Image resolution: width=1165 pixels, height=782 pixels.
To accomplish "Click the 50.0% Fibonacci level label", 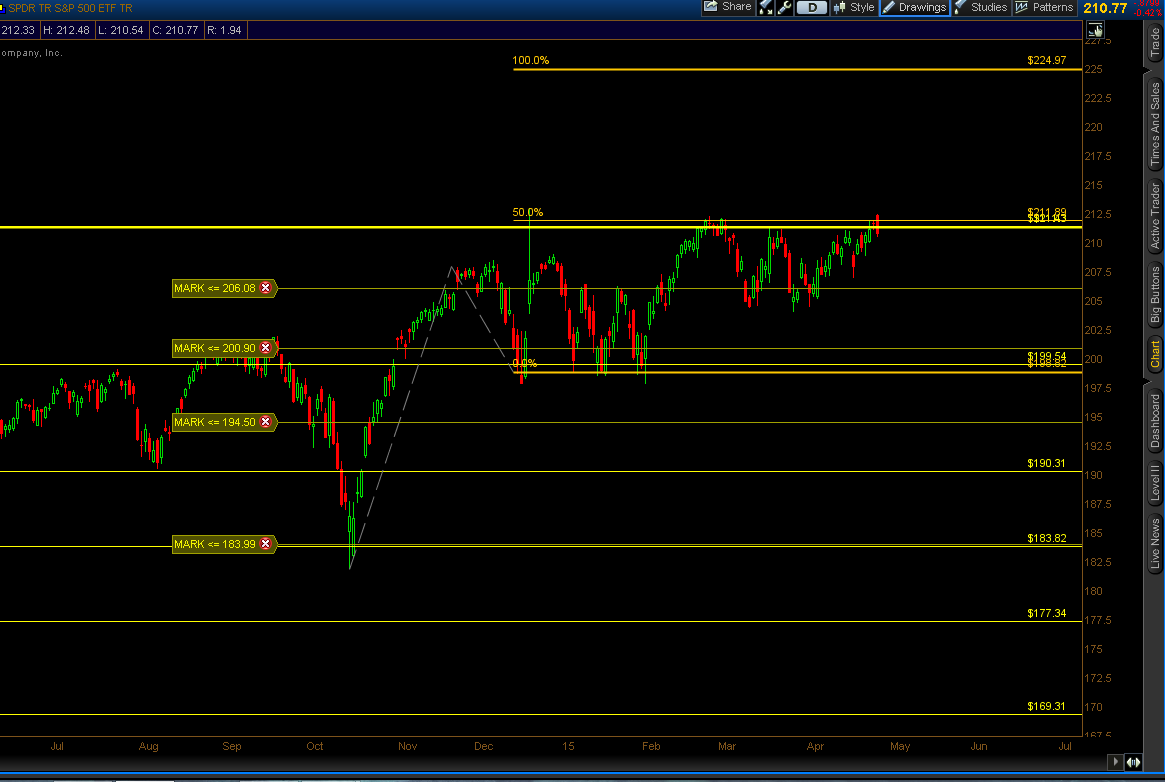I will (528, 212).
